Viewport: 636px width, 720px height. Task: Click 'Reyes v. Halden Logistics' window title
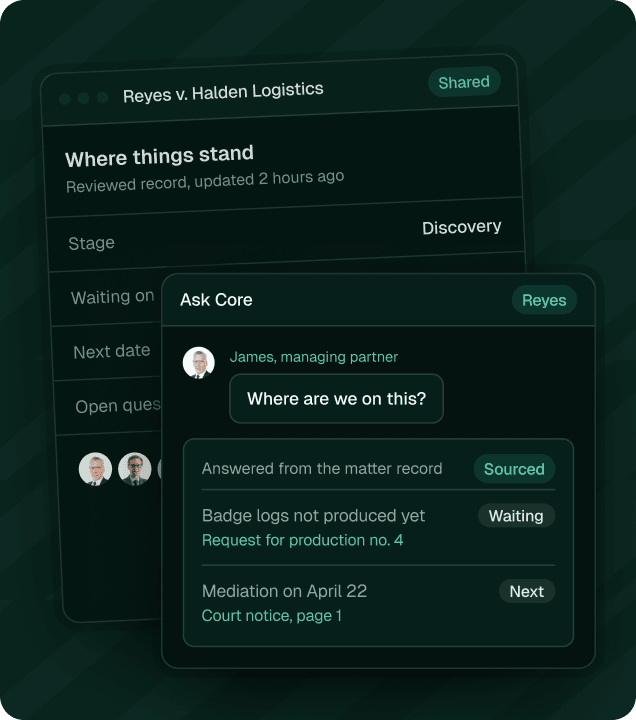point(223,92)
